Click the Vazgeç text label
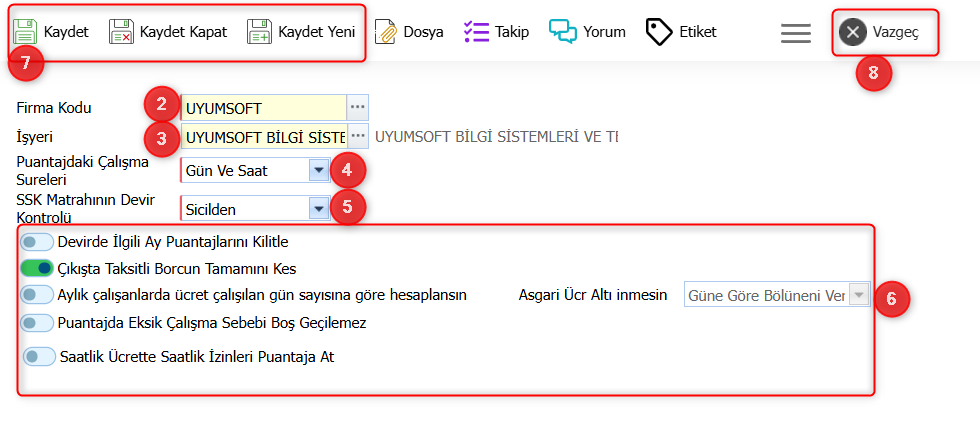 click(x=896, y=33)
